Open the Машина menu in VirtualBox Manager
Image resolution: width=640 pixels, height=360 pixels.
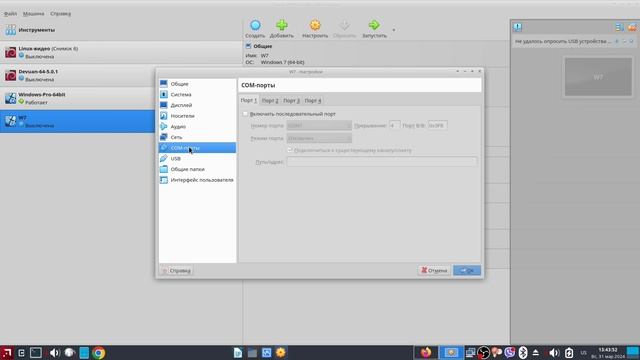click(x=33, y=13)
